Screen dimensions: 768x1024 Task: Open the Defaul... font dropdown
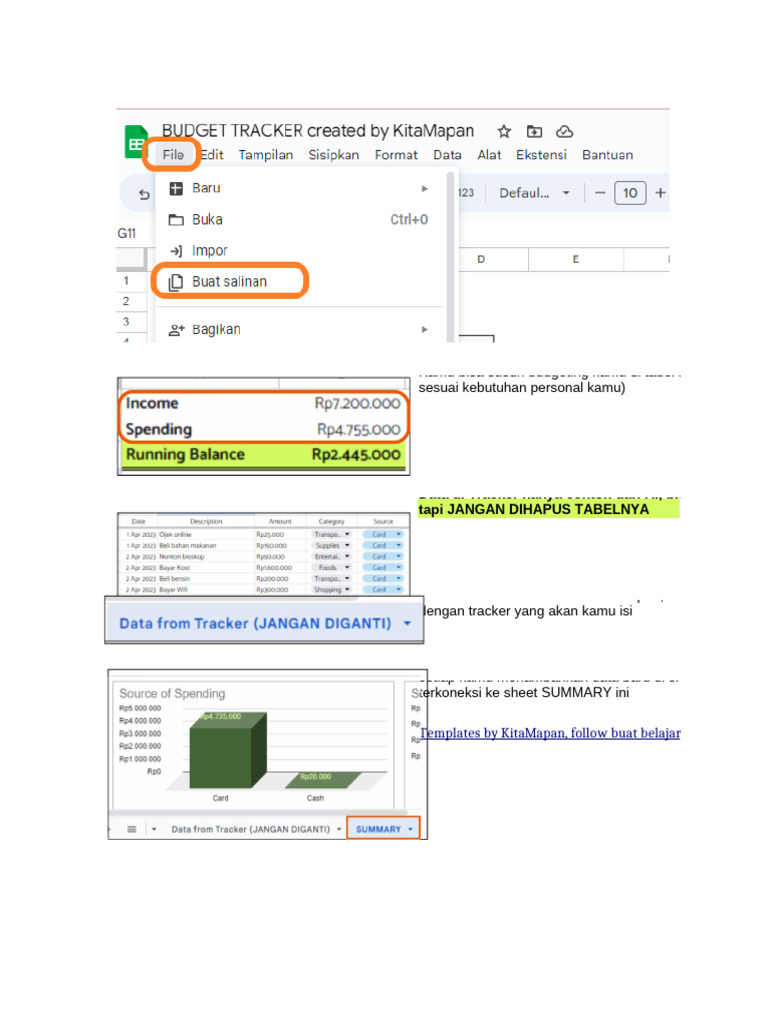534,193
